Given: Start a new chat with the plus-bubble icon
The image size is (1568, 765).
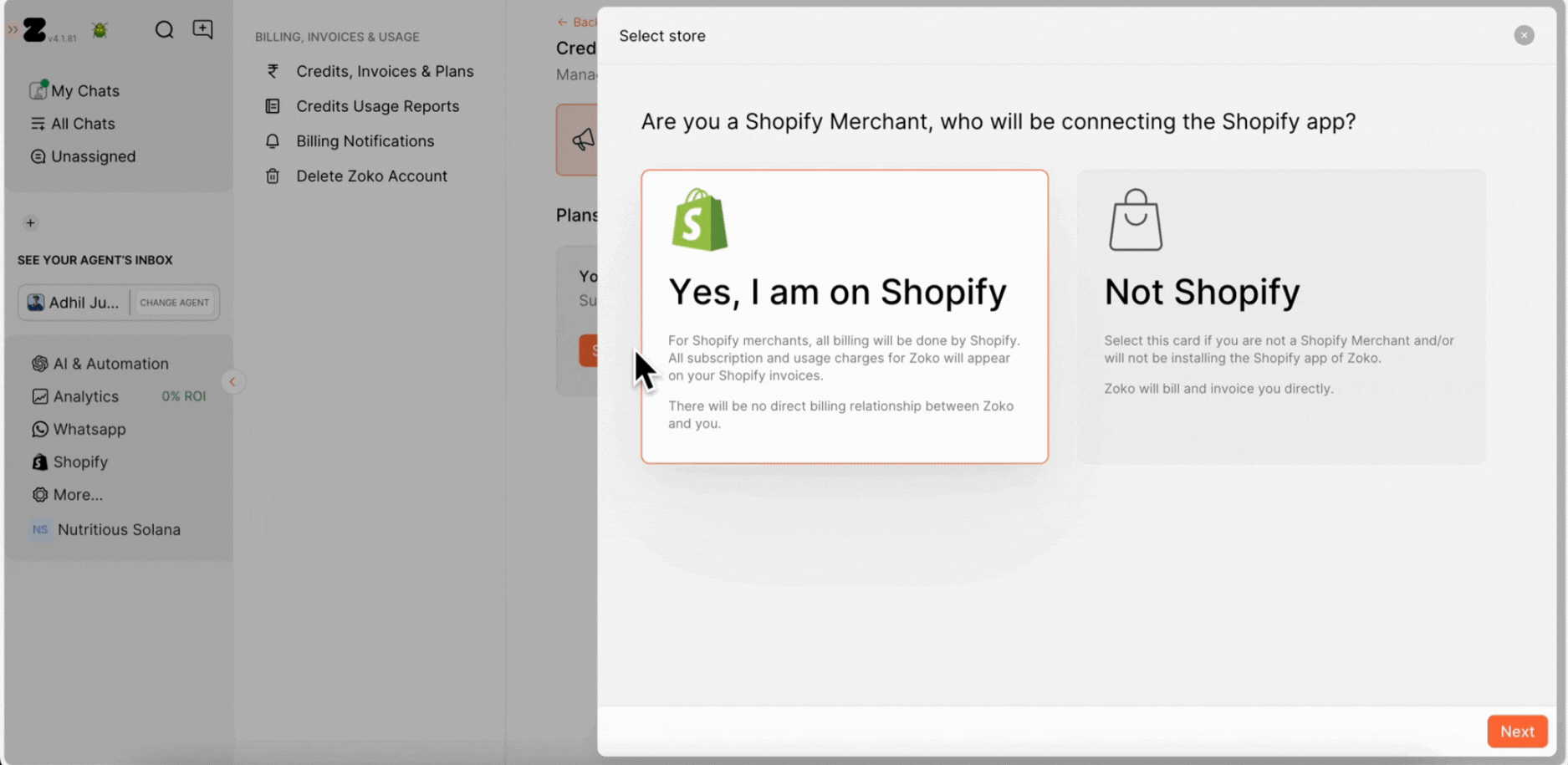Looking at the screenshot, I should pyautogui.click(x=202, y=29).
